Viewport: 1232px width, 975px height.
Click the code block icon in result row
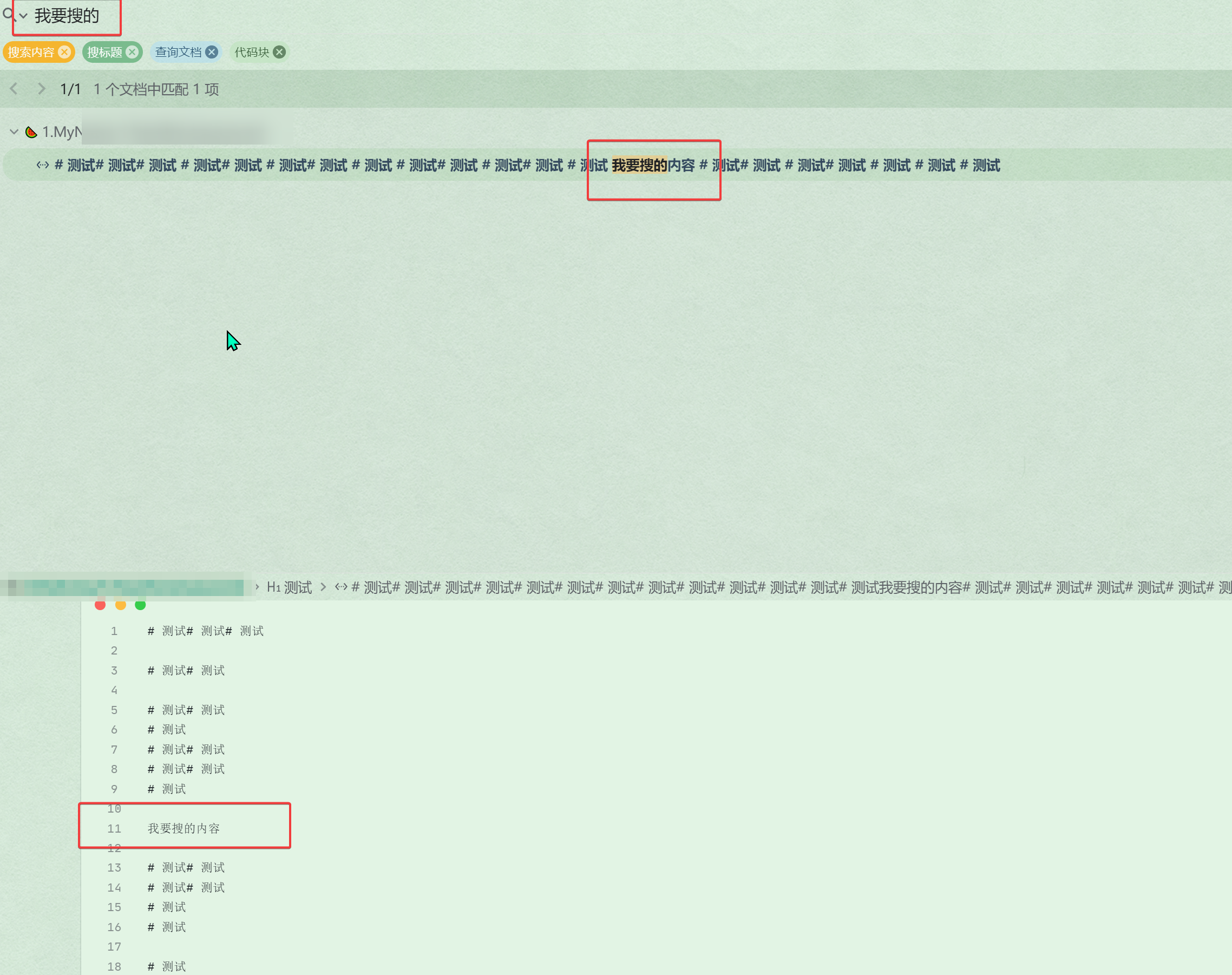coord(43,166)
